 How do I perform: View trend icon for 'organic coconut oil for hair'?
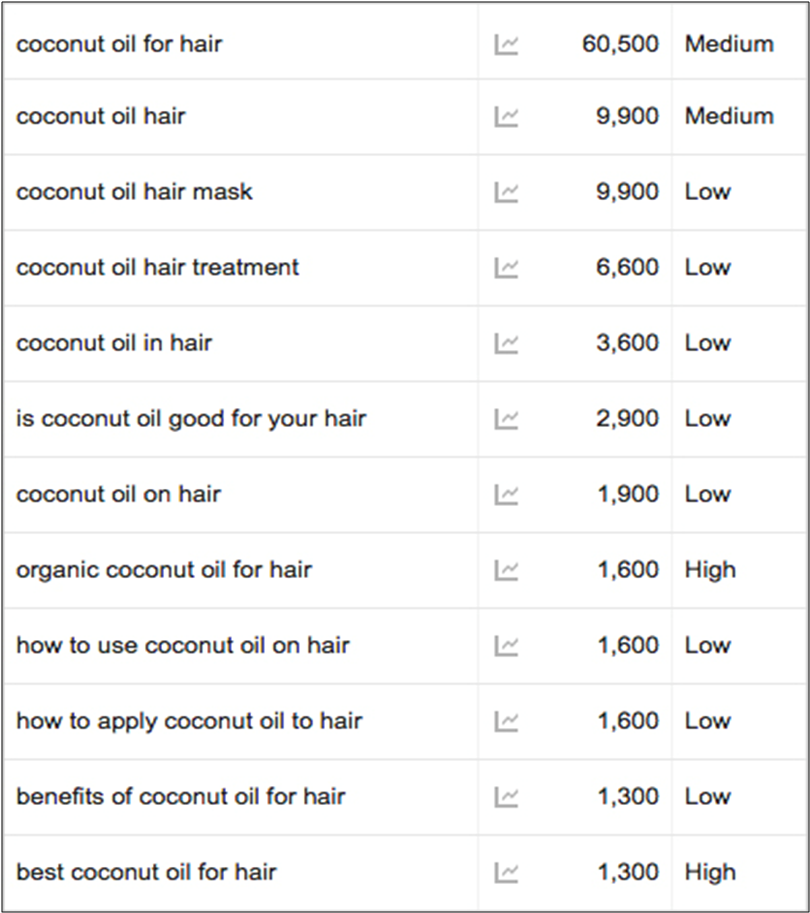click(507, 570)
